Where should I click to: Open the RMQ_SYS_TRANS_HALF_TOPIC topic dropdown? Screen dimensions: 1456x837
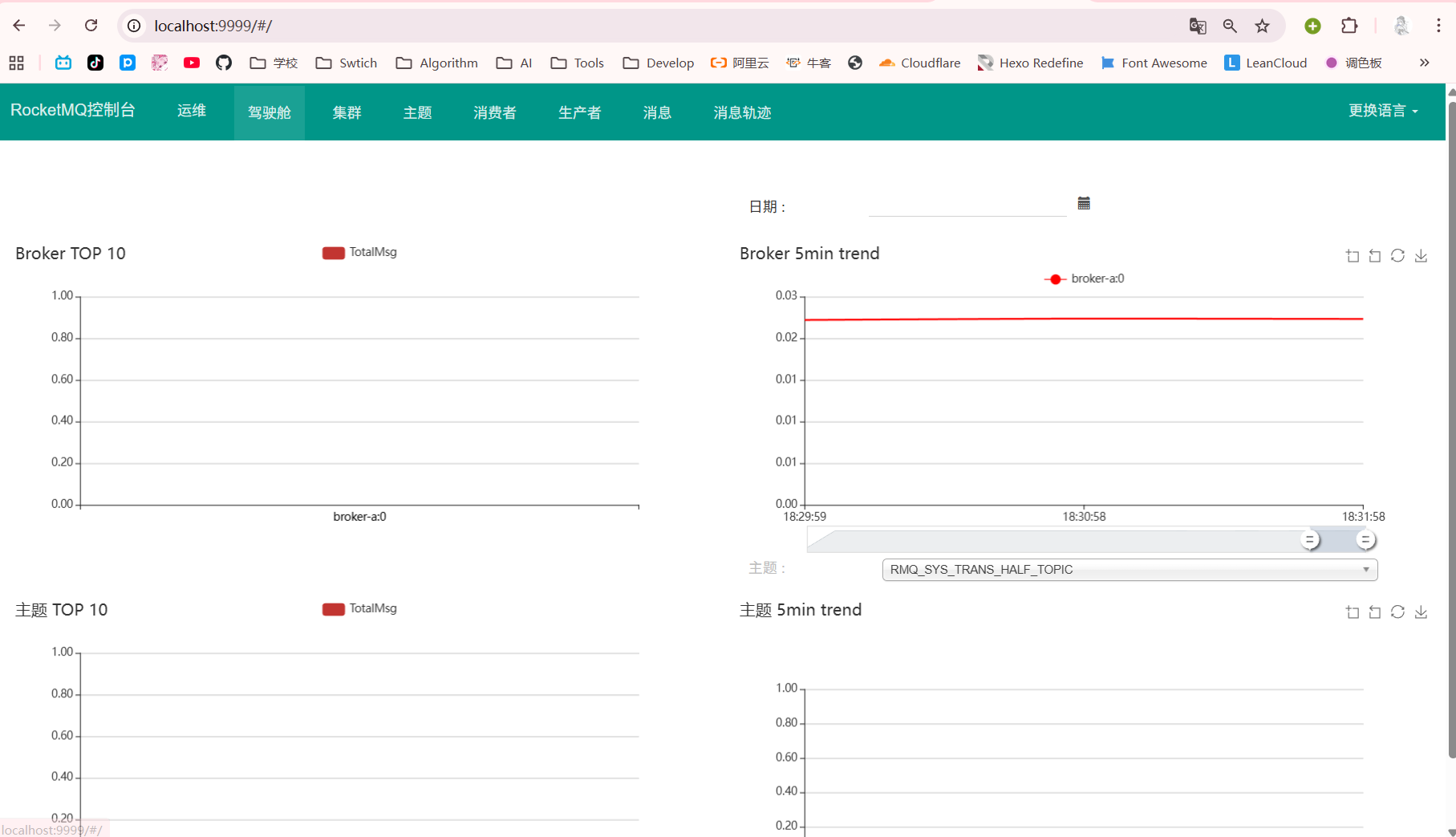[1128, 570]
